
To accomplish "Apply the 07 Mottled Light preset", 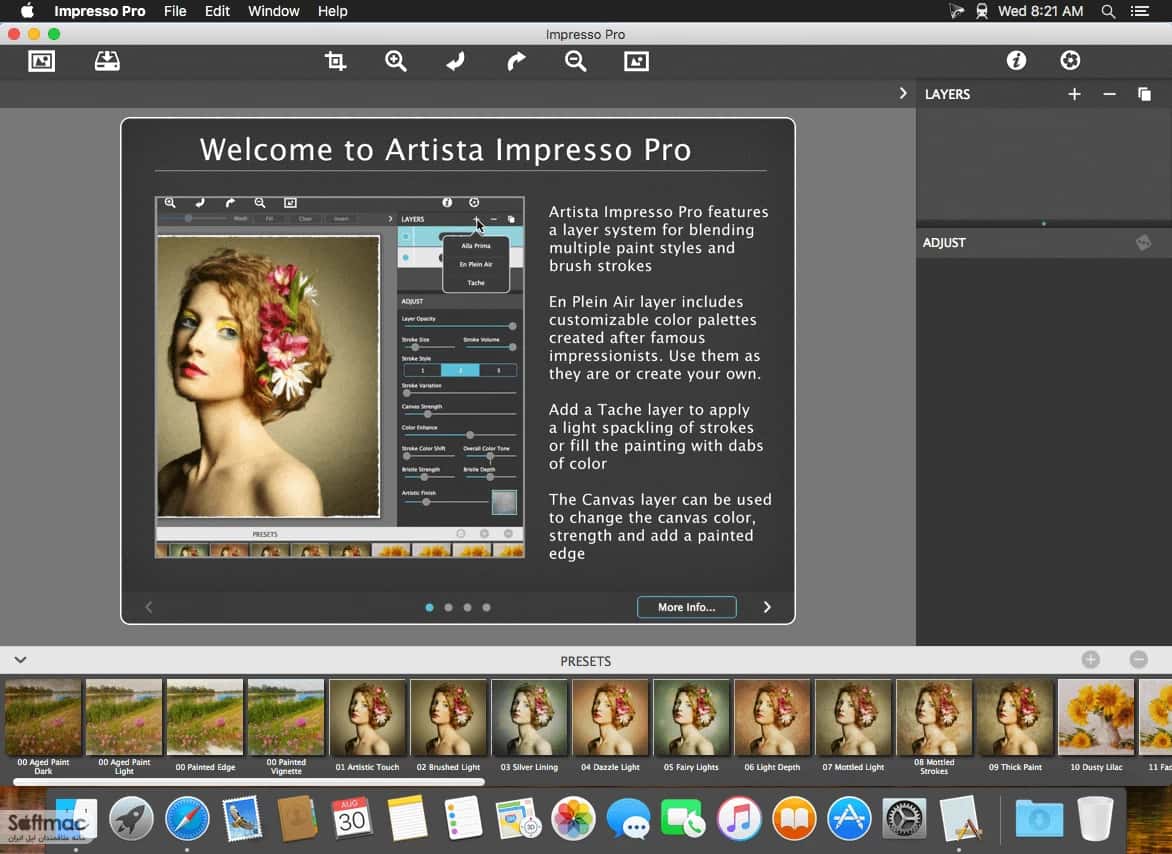I will tap(853, 725).
